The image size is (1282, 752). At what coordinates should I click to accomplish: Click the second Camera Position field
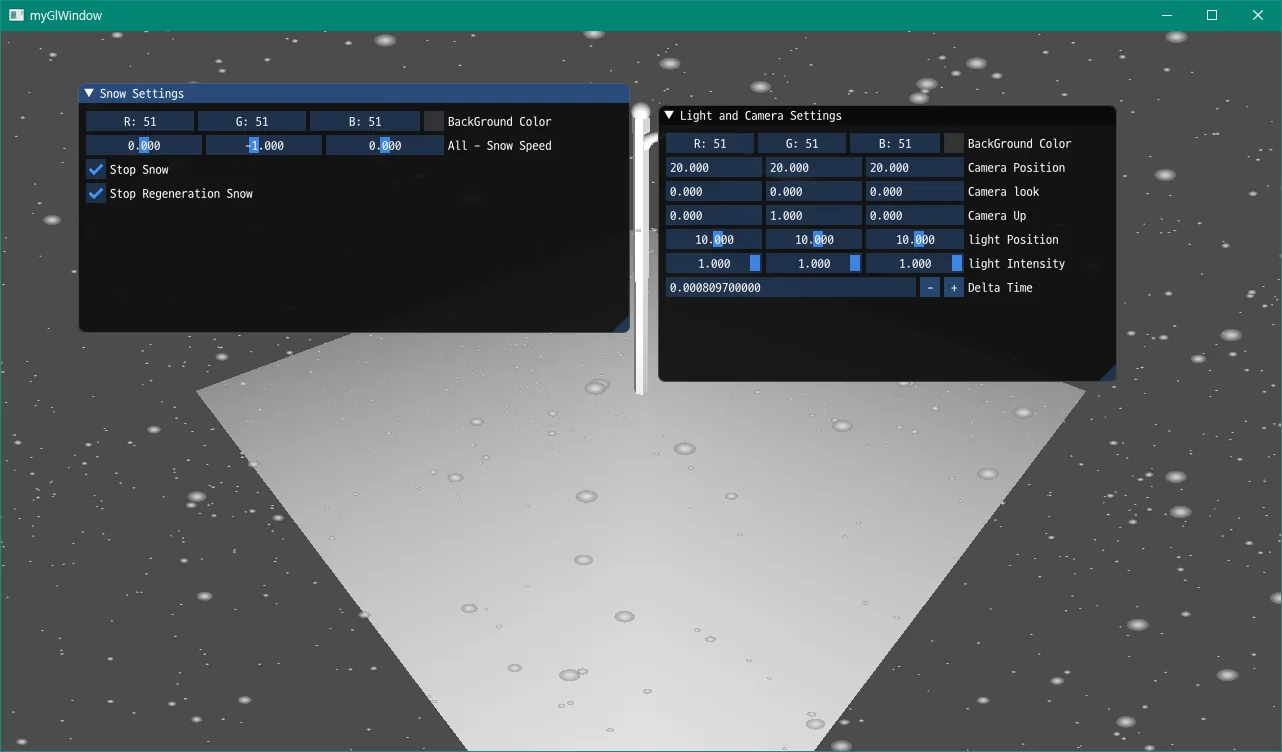(814, 167)
